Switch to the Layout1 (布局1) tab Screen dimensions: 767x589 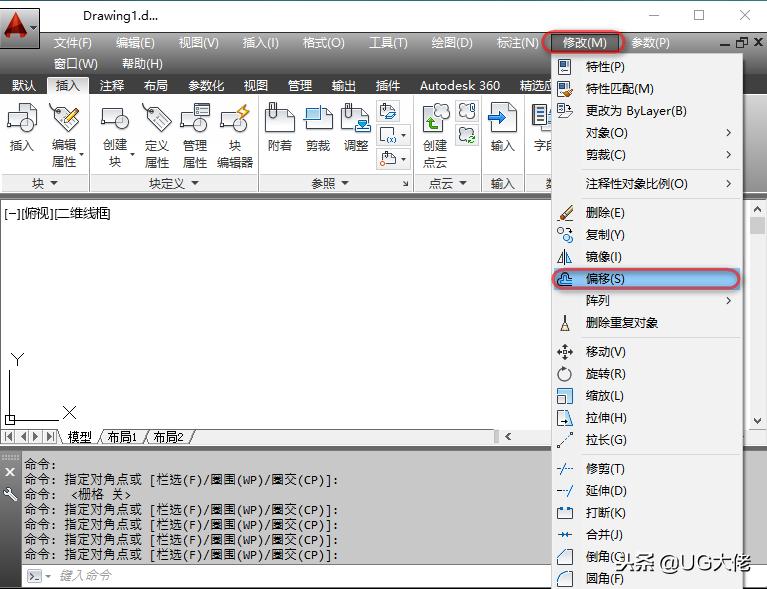click(122, 437)
